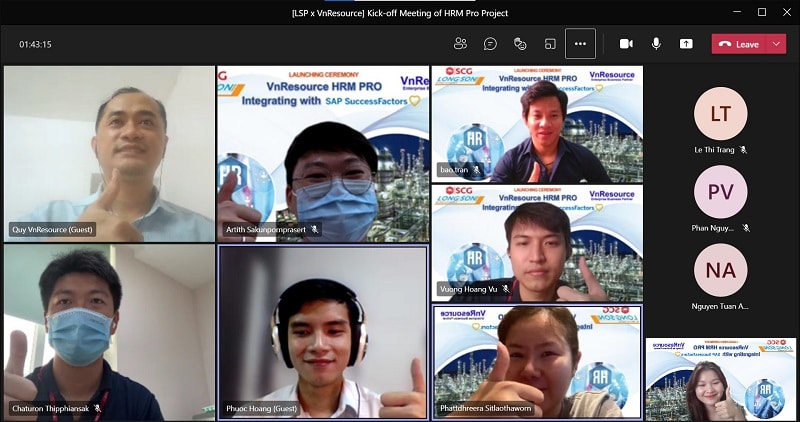Maximize the Teams meeting window
This screenshot has width=800, height=422.
[x=762, y=12]
